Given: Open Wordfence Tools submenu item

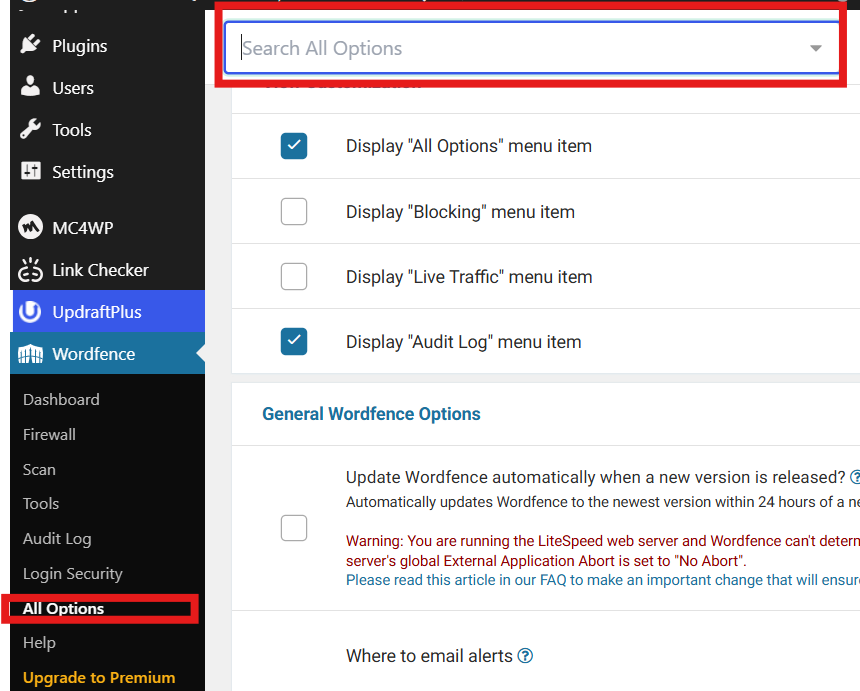Looking at the screenshot, I should [41, 503].
